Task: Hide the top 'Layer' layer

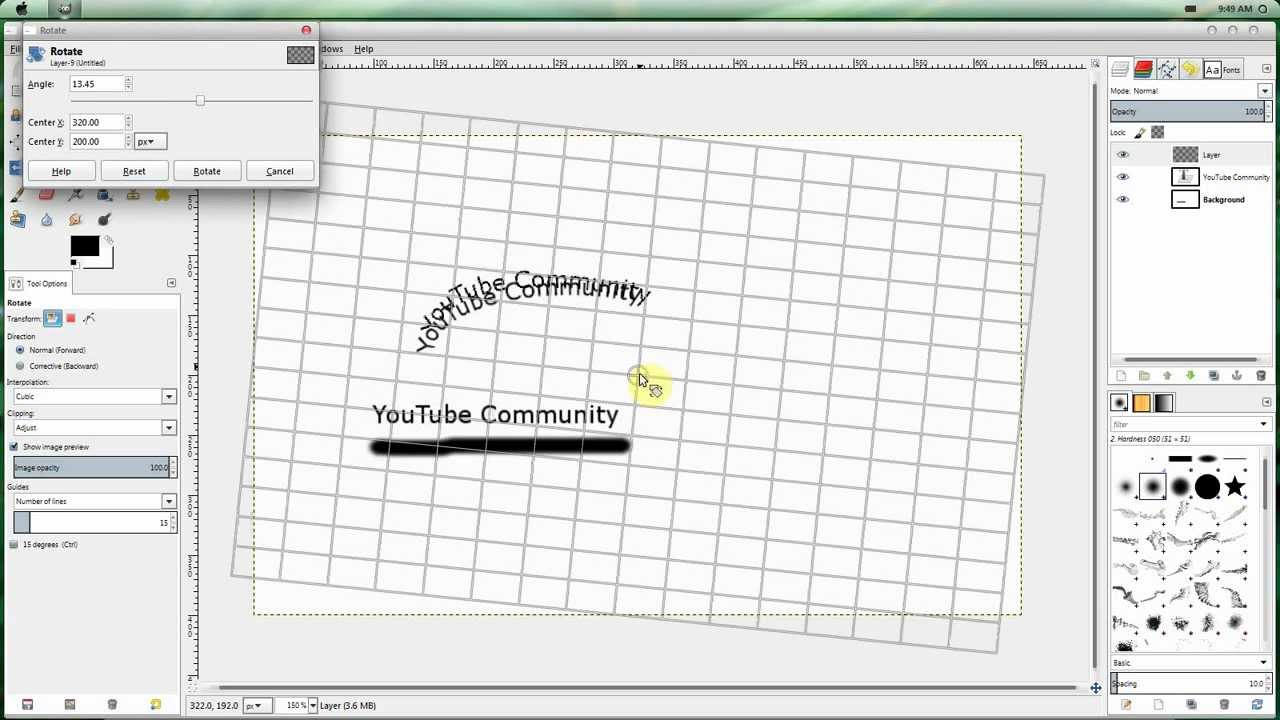Action: click(1122, 155)
